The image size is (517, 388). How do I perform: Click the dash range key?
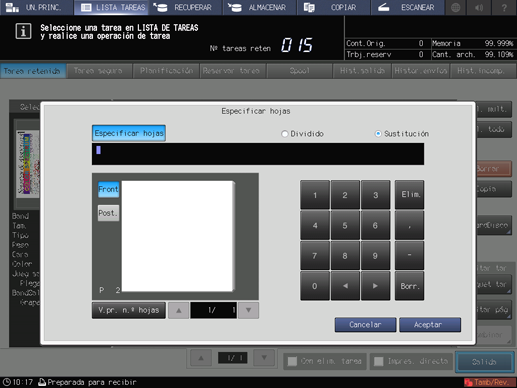click(410, 256)
